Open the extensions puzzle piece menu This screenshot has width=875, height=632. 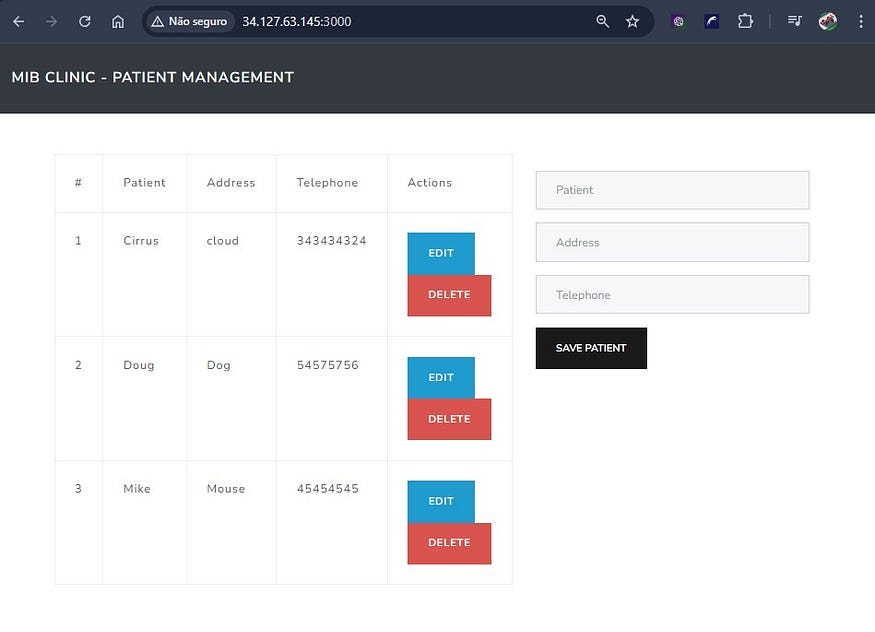pos(745,22)
